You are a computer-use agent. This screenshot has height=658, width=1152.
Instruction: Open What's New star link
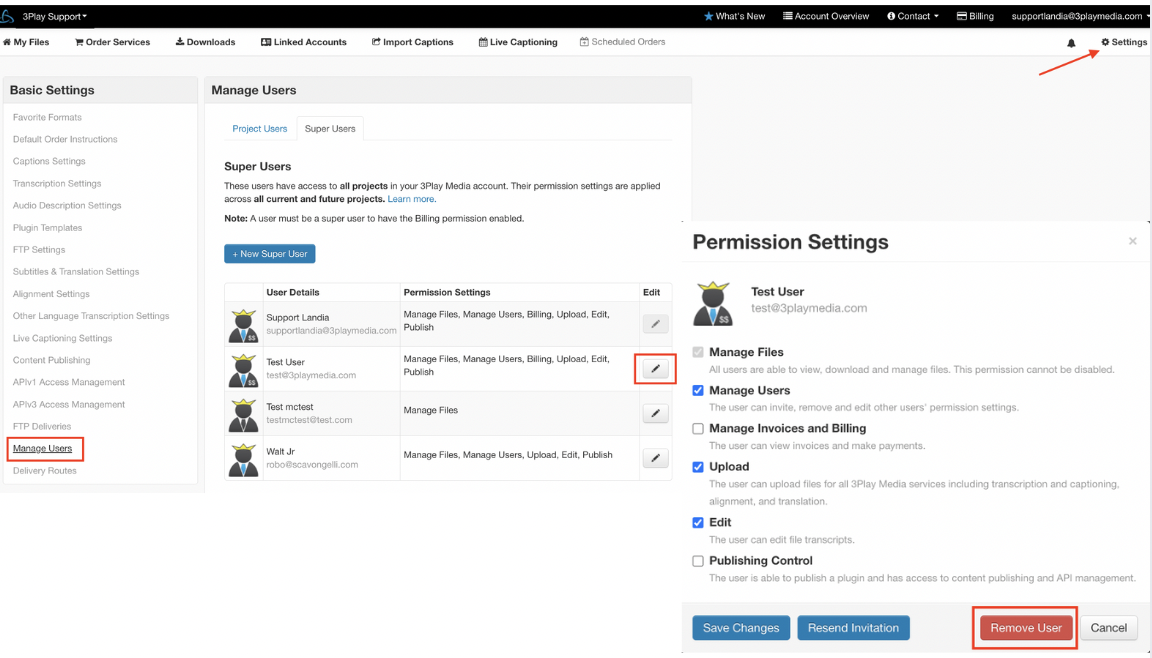tap(734, 16)
